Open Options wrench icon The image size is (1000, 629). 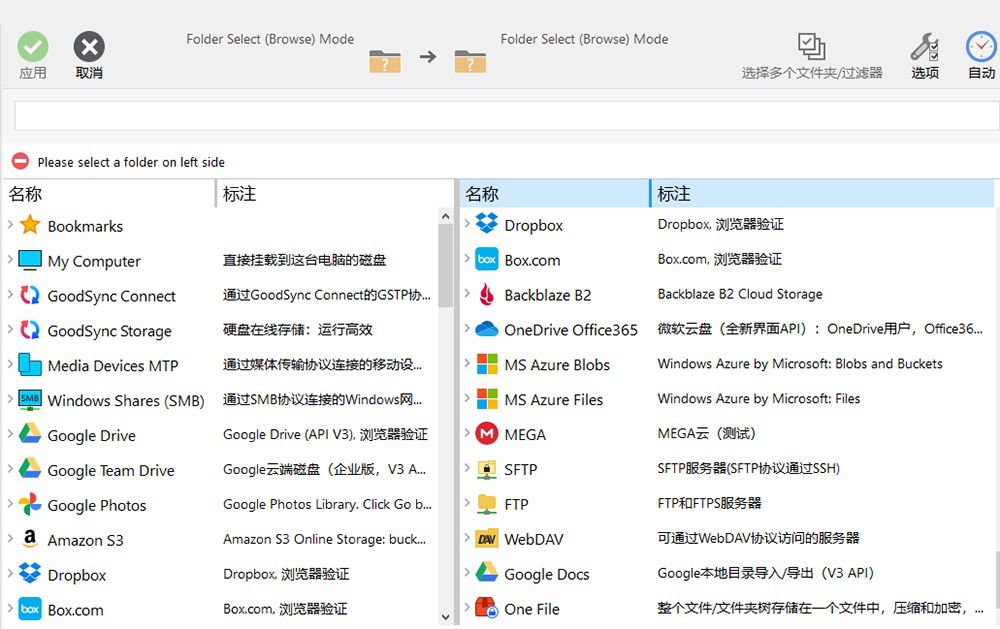[924, 47]
